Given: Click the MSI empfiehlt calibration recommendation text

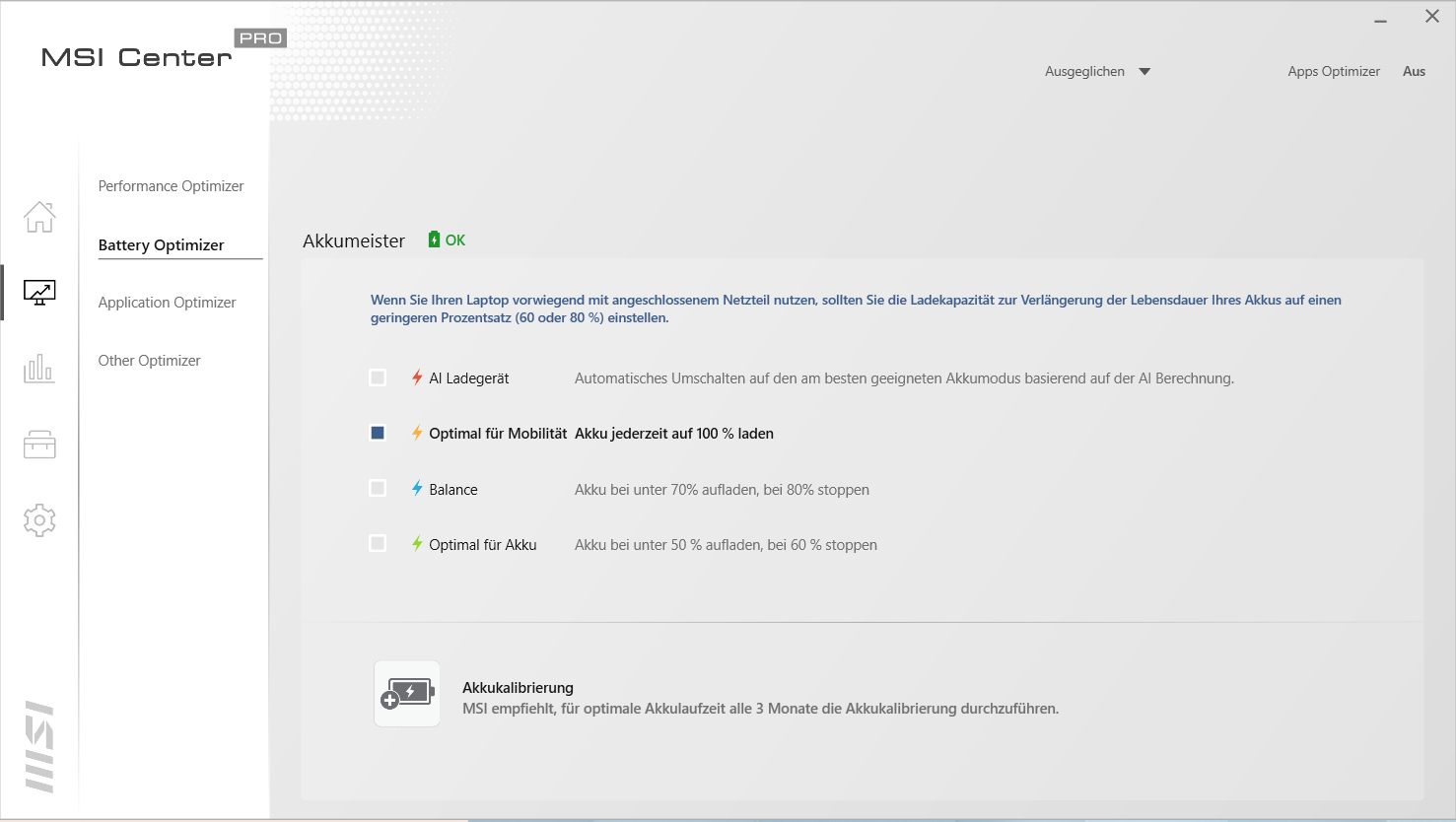Looking at the screenshot, I should [x=760, y=709].
